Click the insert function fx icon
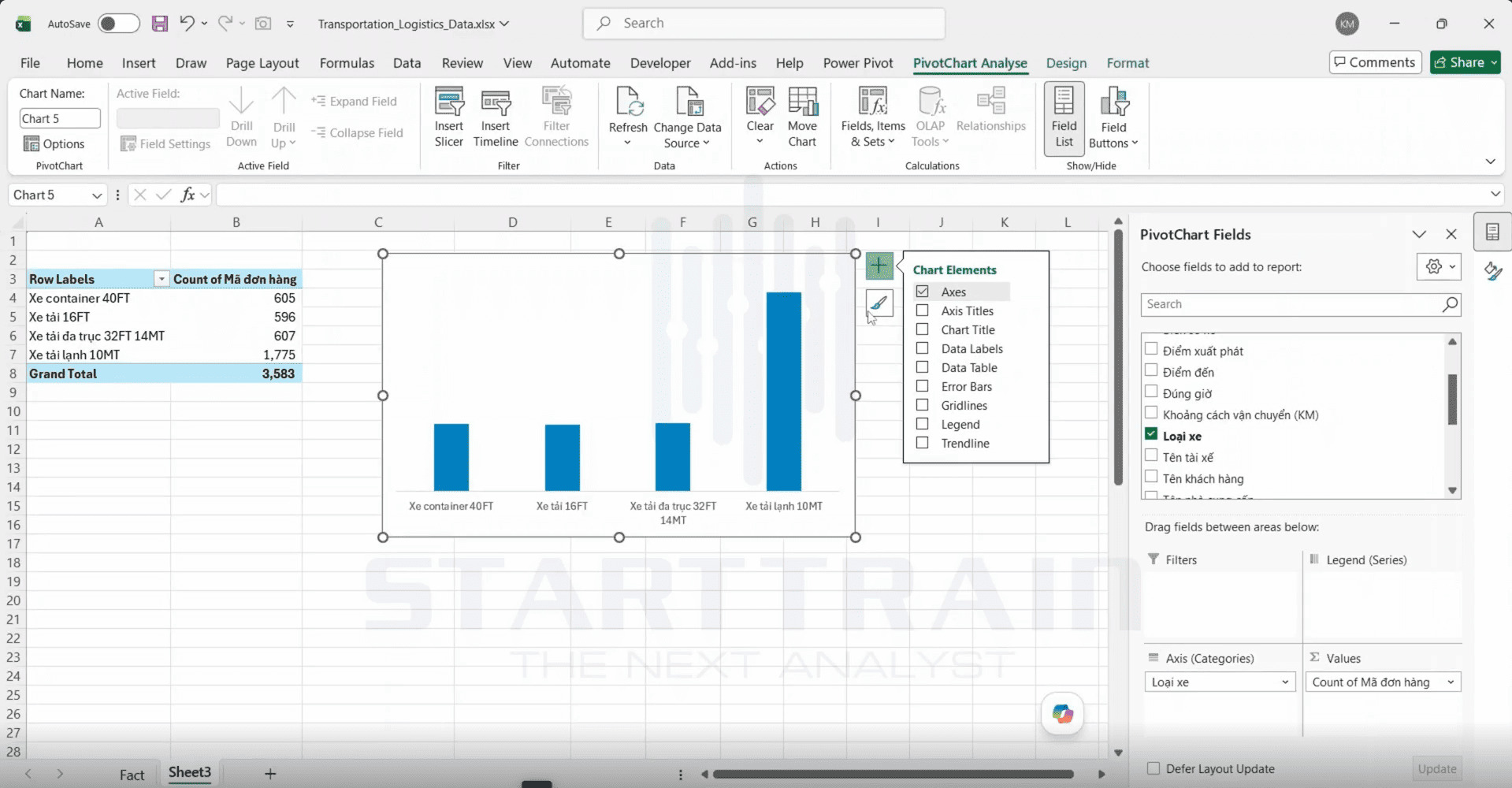The height and width of the screenshot is (788, 1512). [x=188, y=195]
